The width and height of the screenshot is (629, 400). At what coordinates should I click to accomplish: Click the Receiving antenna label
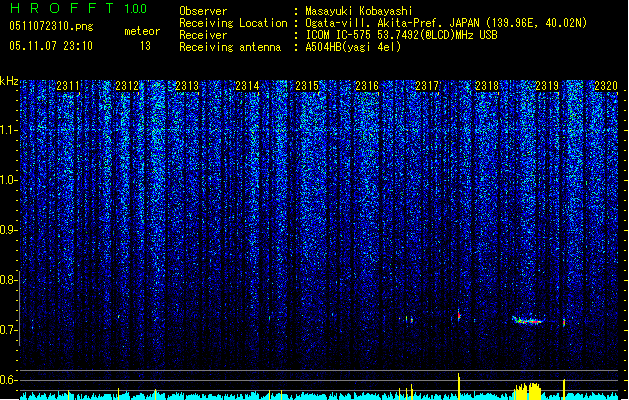[230, 47]
